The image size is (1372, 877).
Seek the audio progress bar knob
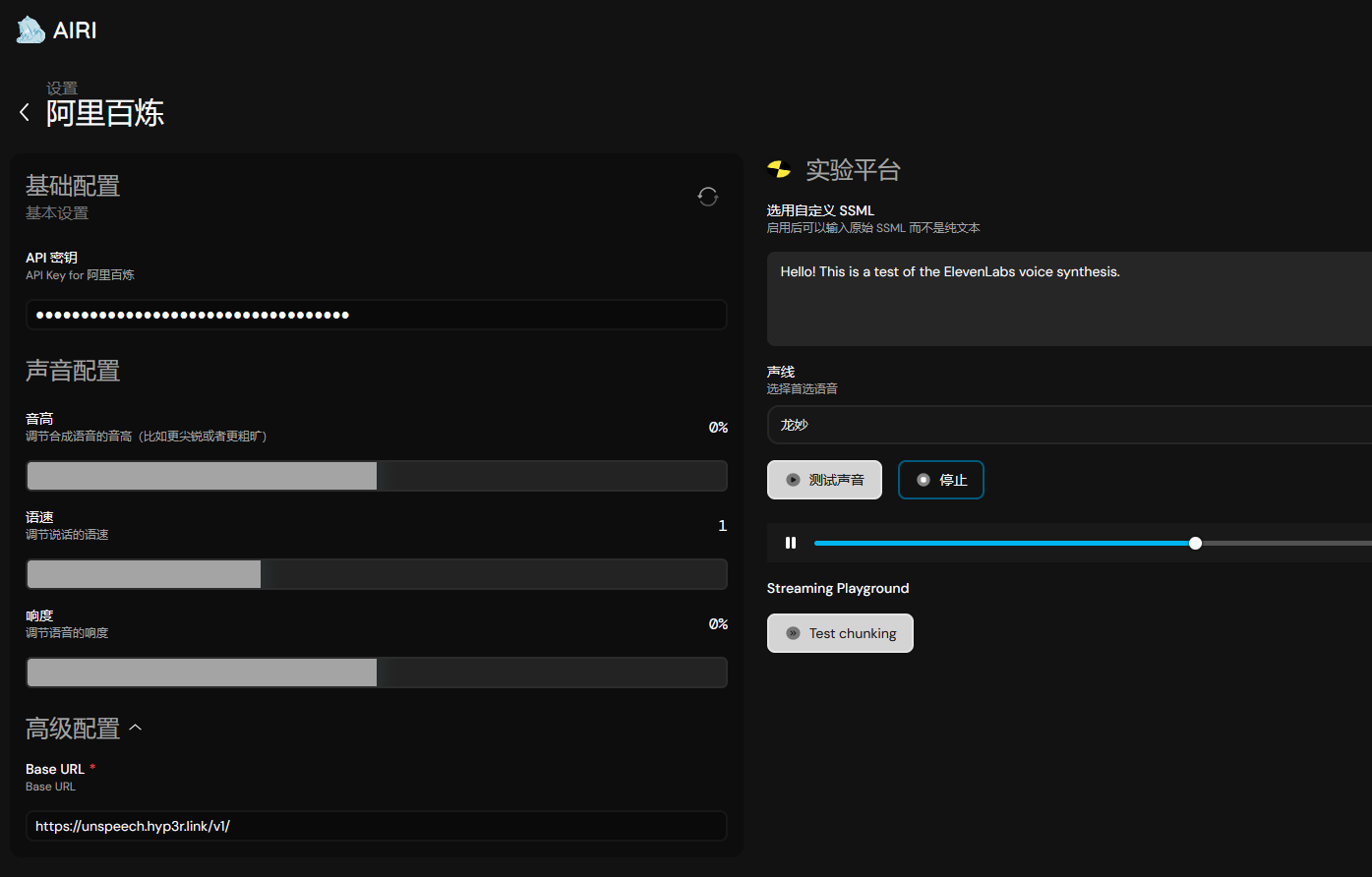(x=1195, y=543)
